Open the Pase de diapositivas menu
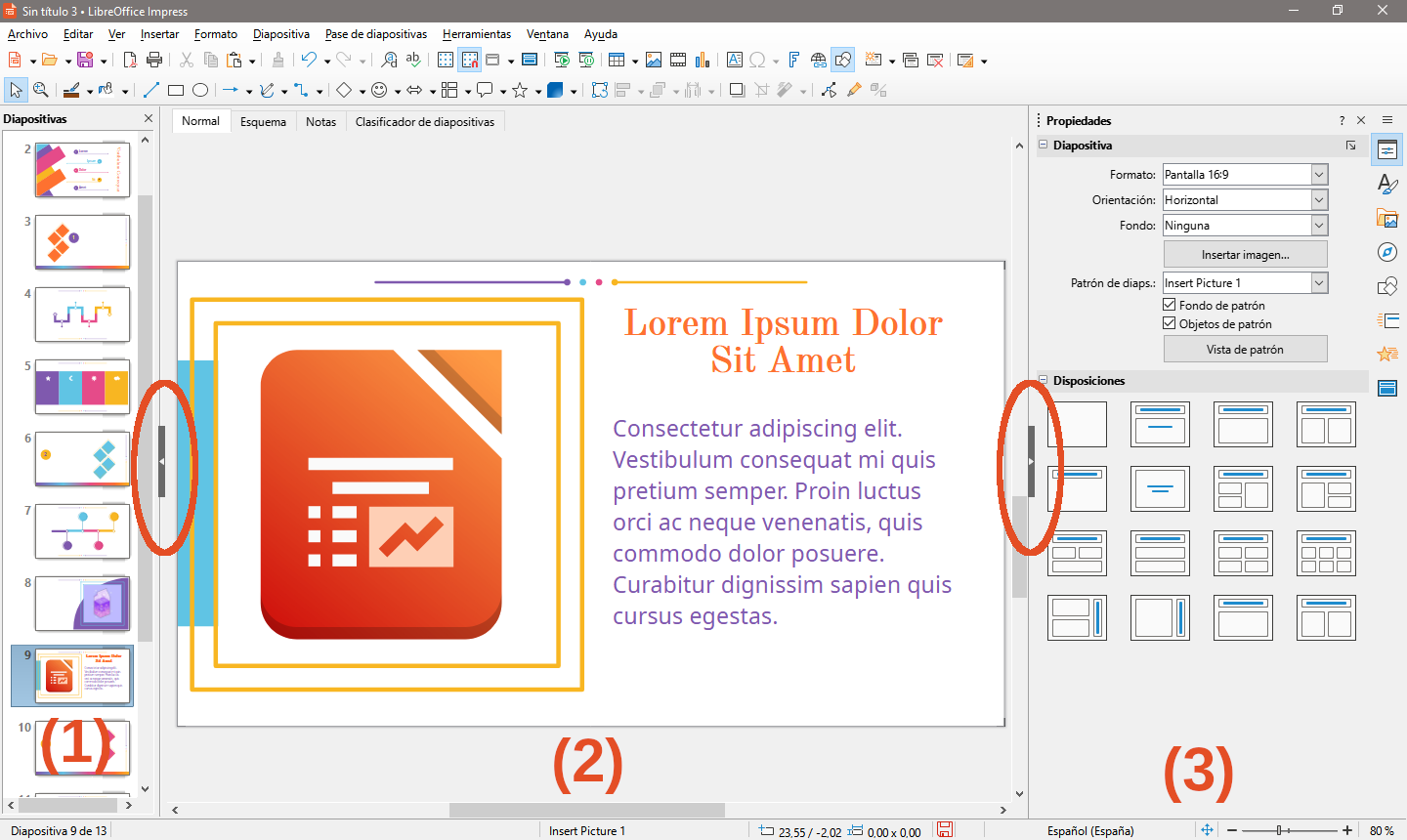Image resolution: width=1407 pixels, height=840 pixels. coord(376,34)
